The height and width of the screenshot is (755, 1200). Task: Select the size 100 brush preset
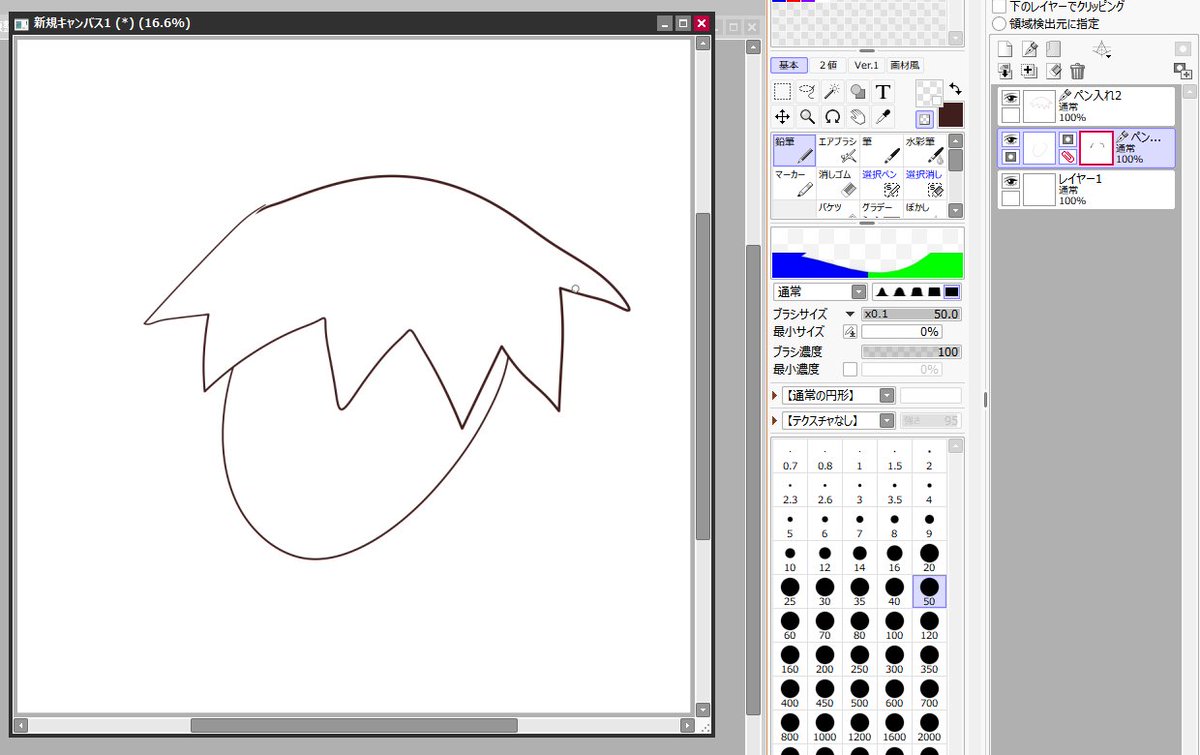coord(894,625)
